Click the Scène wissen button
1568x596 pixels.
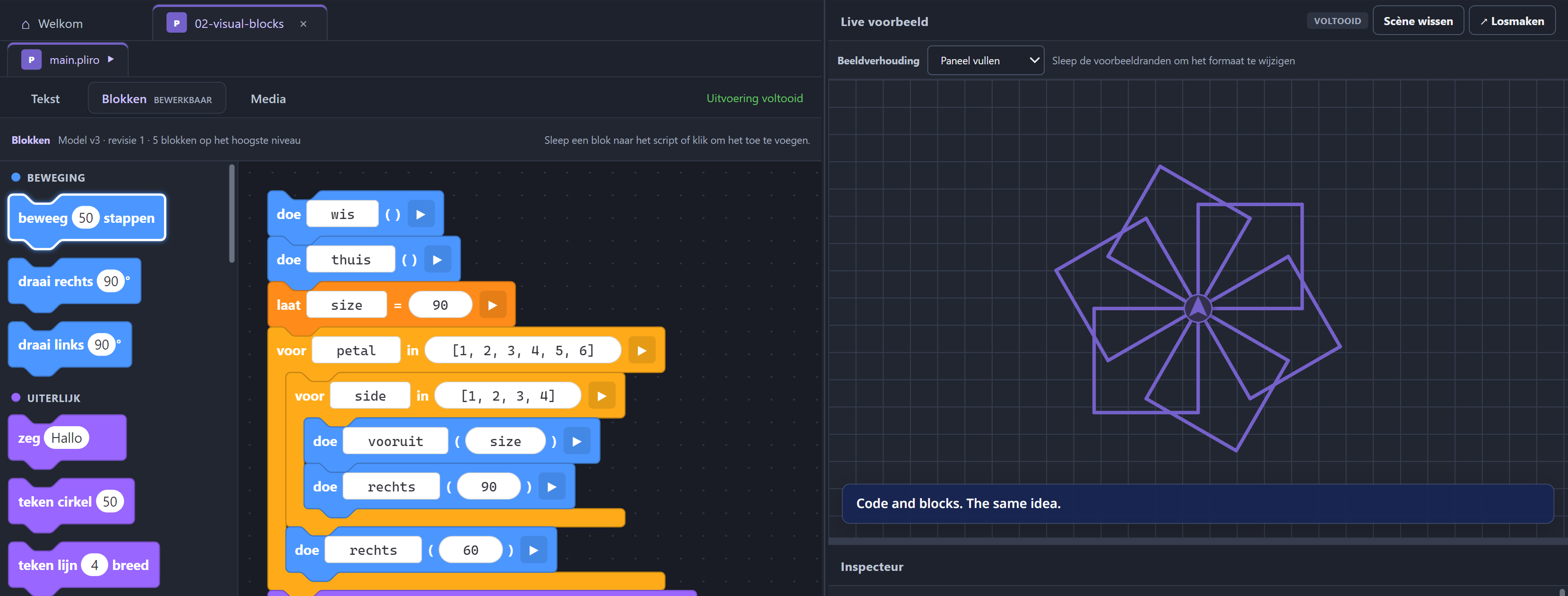pos(1418,21)
